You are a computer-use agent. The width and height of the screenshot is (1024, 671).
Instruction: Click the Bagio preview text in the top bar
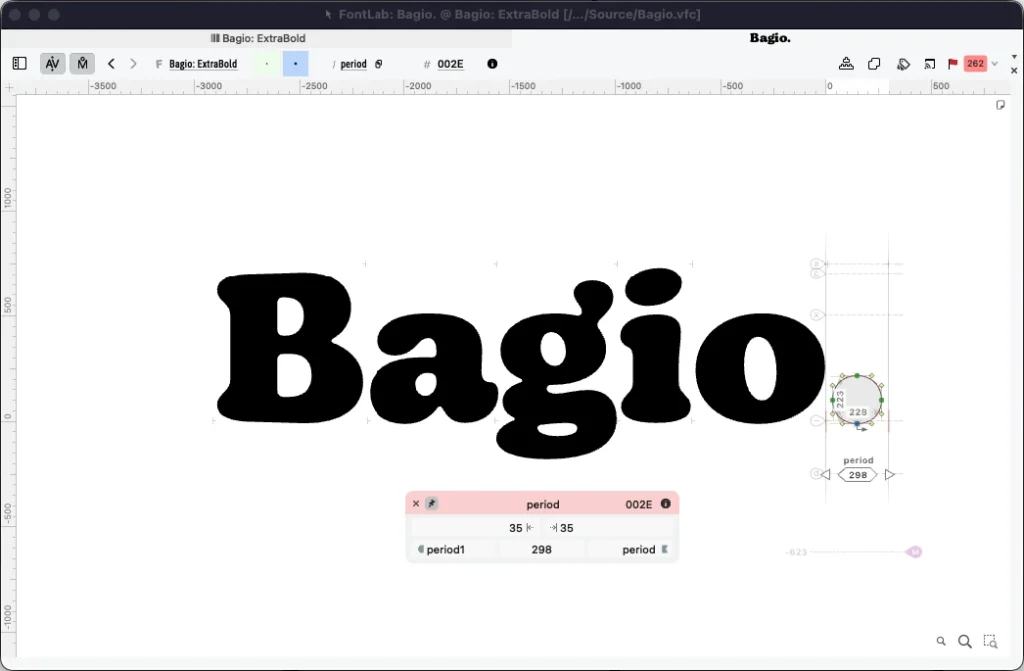point(769,38)
